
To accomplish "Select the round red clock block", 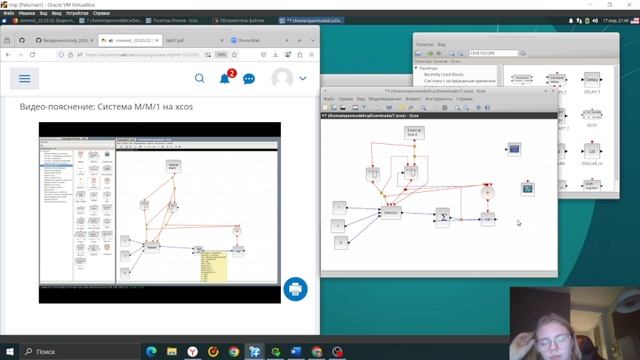I will [x=487, y=193].
